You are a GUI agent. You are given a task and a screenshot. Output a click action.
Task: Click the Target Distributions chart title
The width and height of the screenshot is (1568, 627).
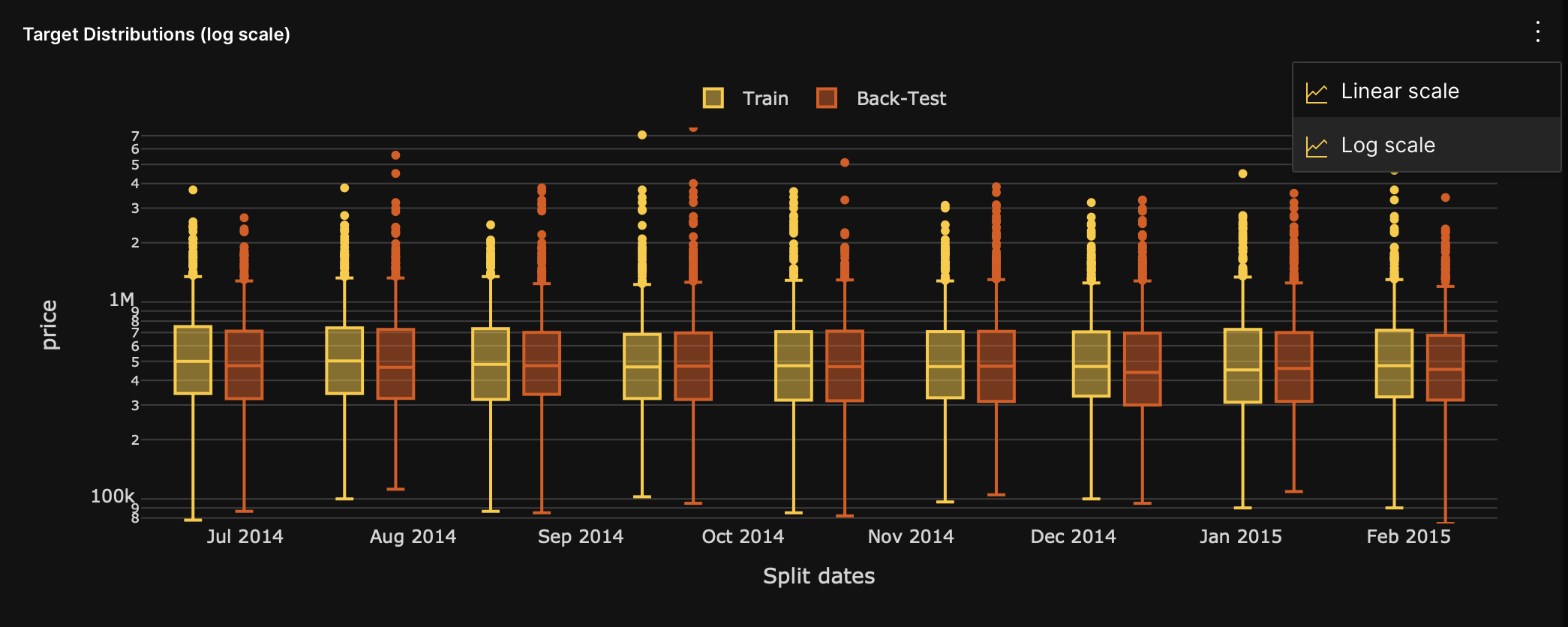click(157, 34)
